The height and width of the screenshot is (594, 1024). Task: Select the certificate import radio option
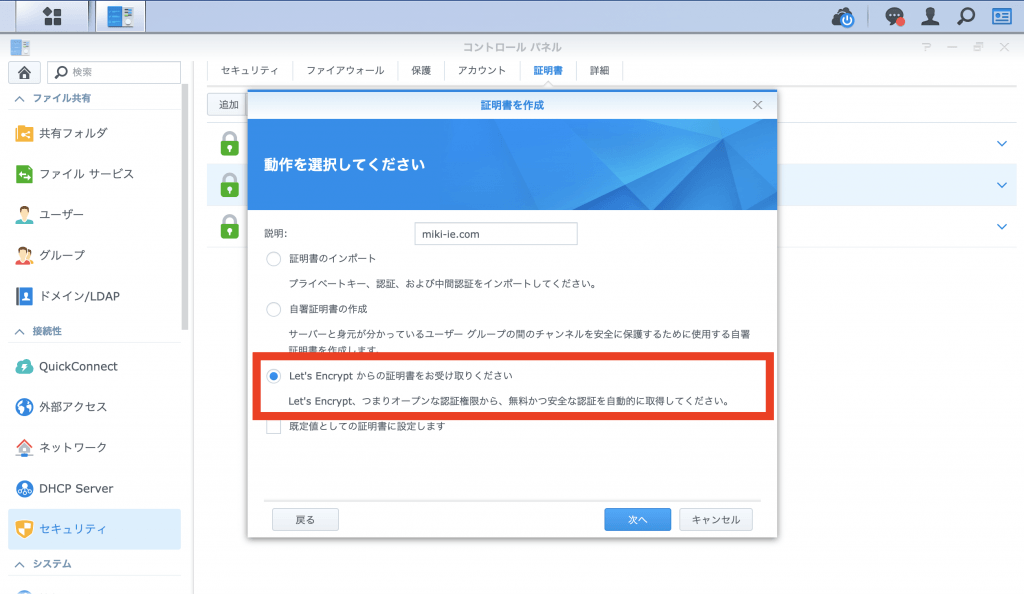click(274, 259)
